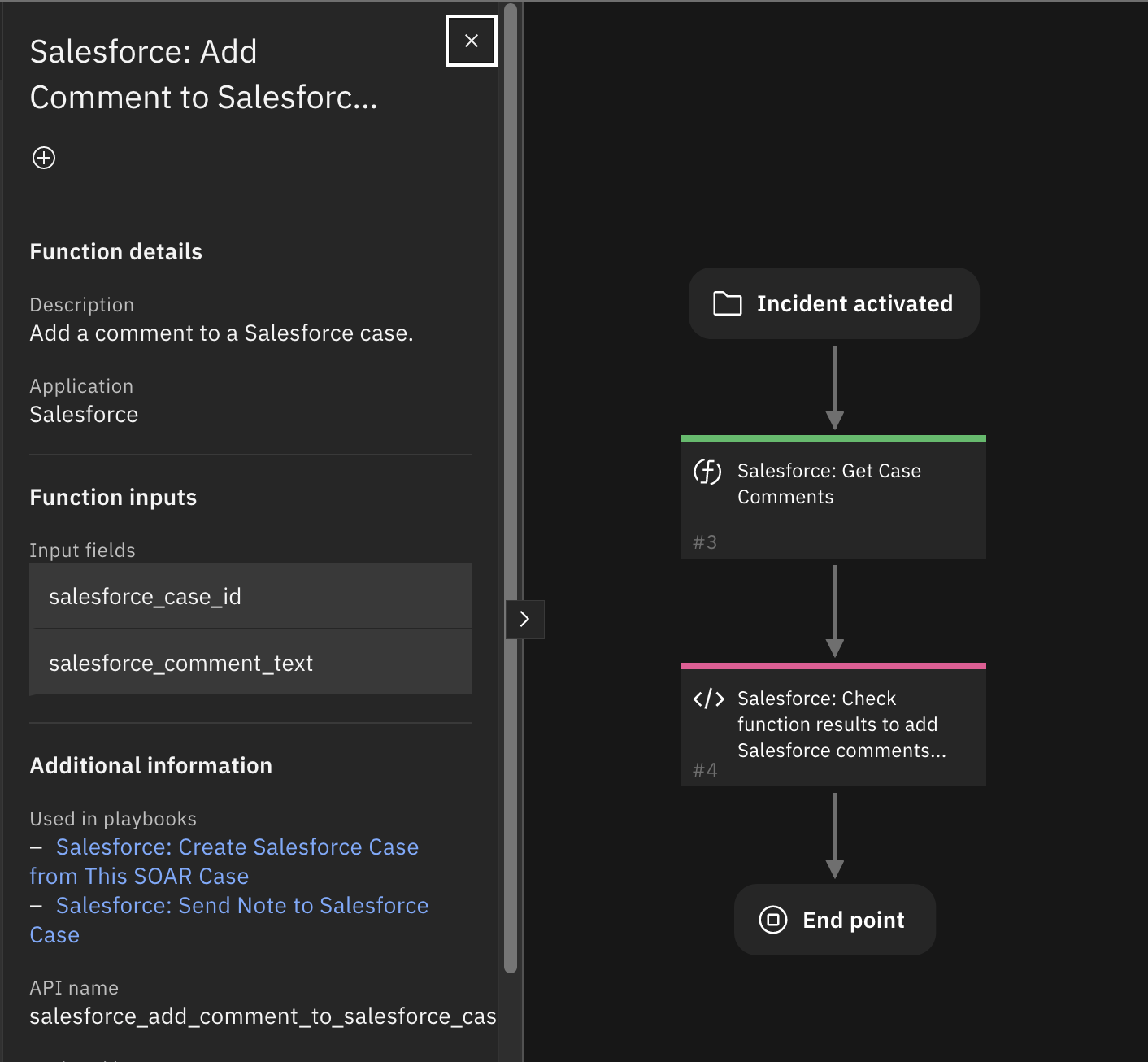Screen dimensions: 1148x1062
Task: Click the Function inputs heading
Action: click(x=113, y=498)
